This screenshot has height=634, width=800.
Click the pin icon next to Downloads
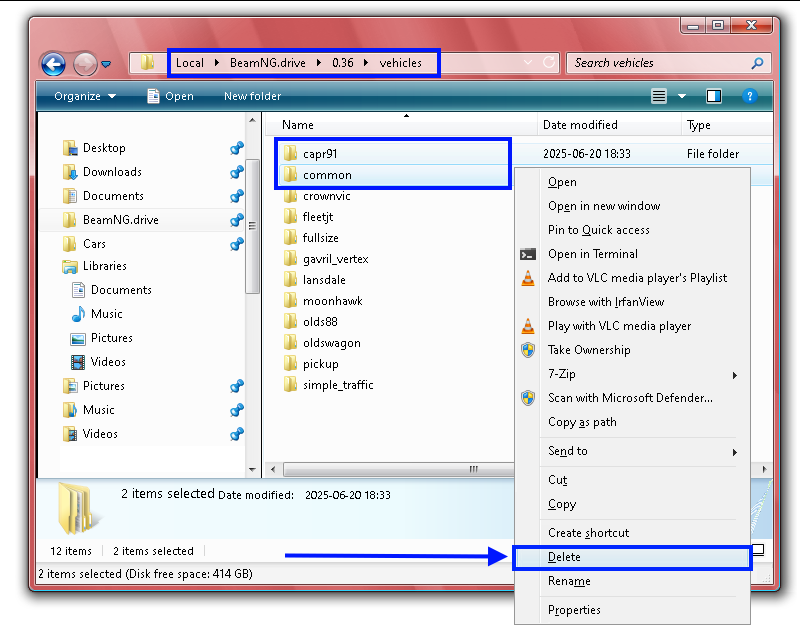point(237,172)
